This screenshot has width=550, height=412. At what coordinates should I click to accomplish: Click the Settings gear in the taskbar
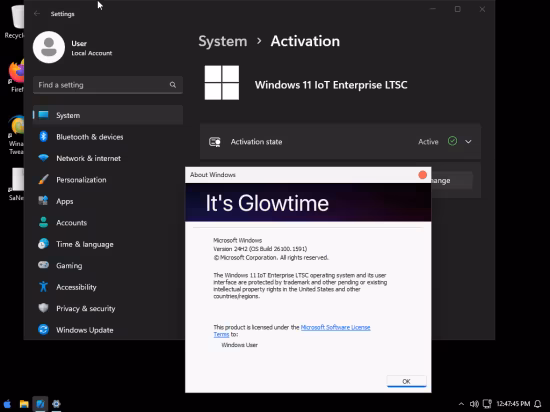point(56,404)
